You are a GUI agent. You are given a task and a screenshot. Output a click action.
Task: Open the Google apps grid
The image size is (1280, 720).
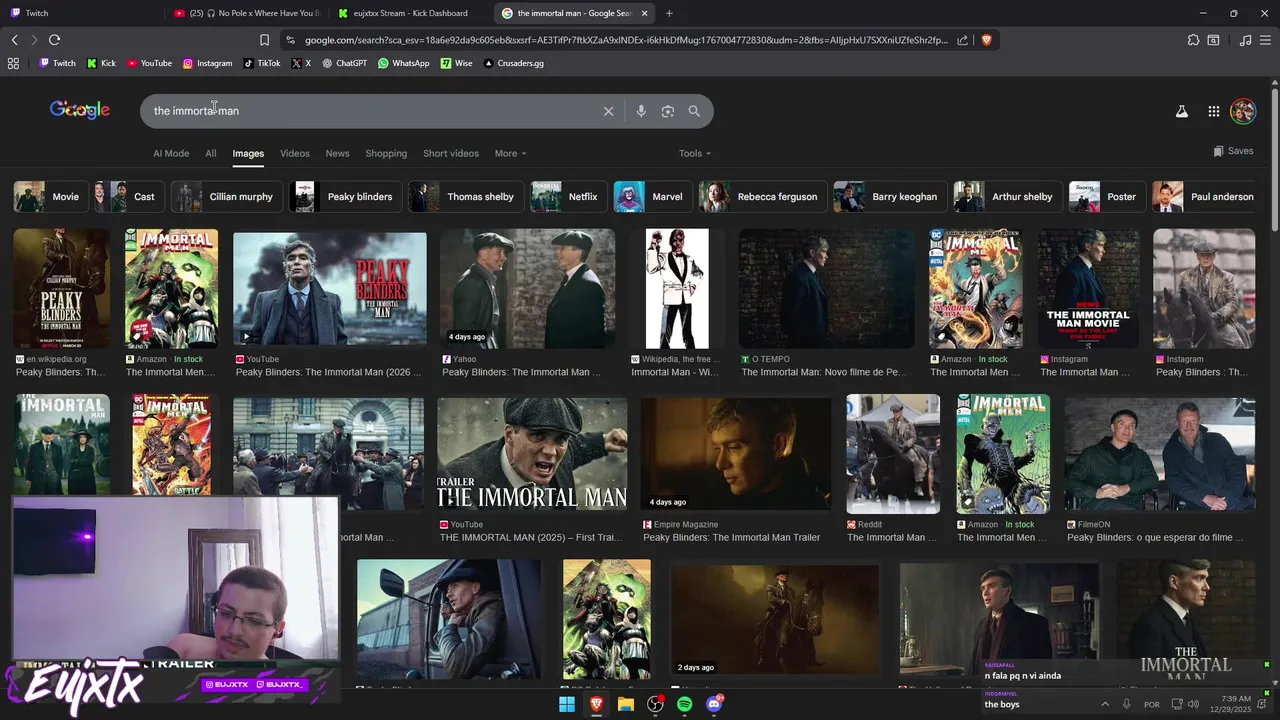click(1214, 111)
